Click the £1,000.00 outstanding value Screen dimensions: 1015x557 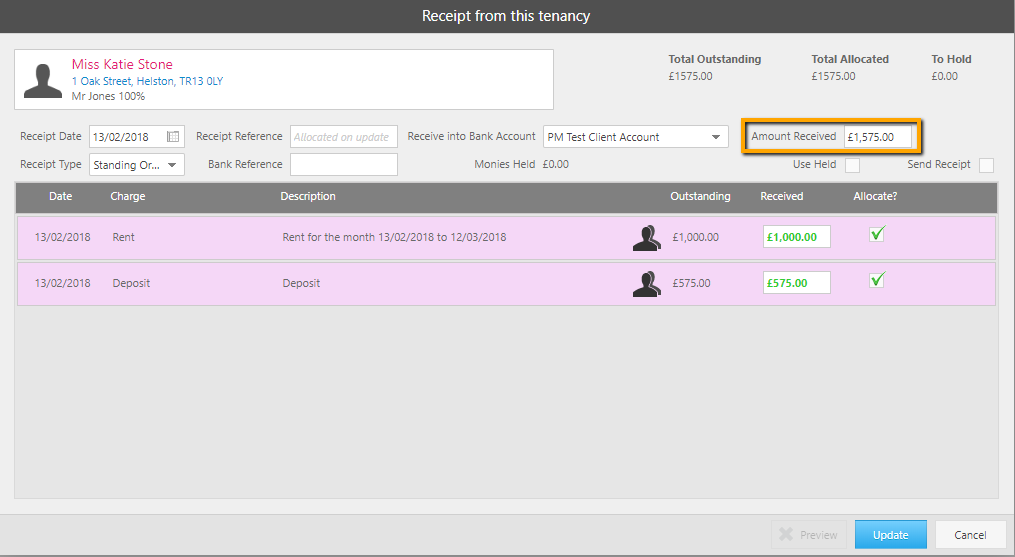tap(696, 237)
